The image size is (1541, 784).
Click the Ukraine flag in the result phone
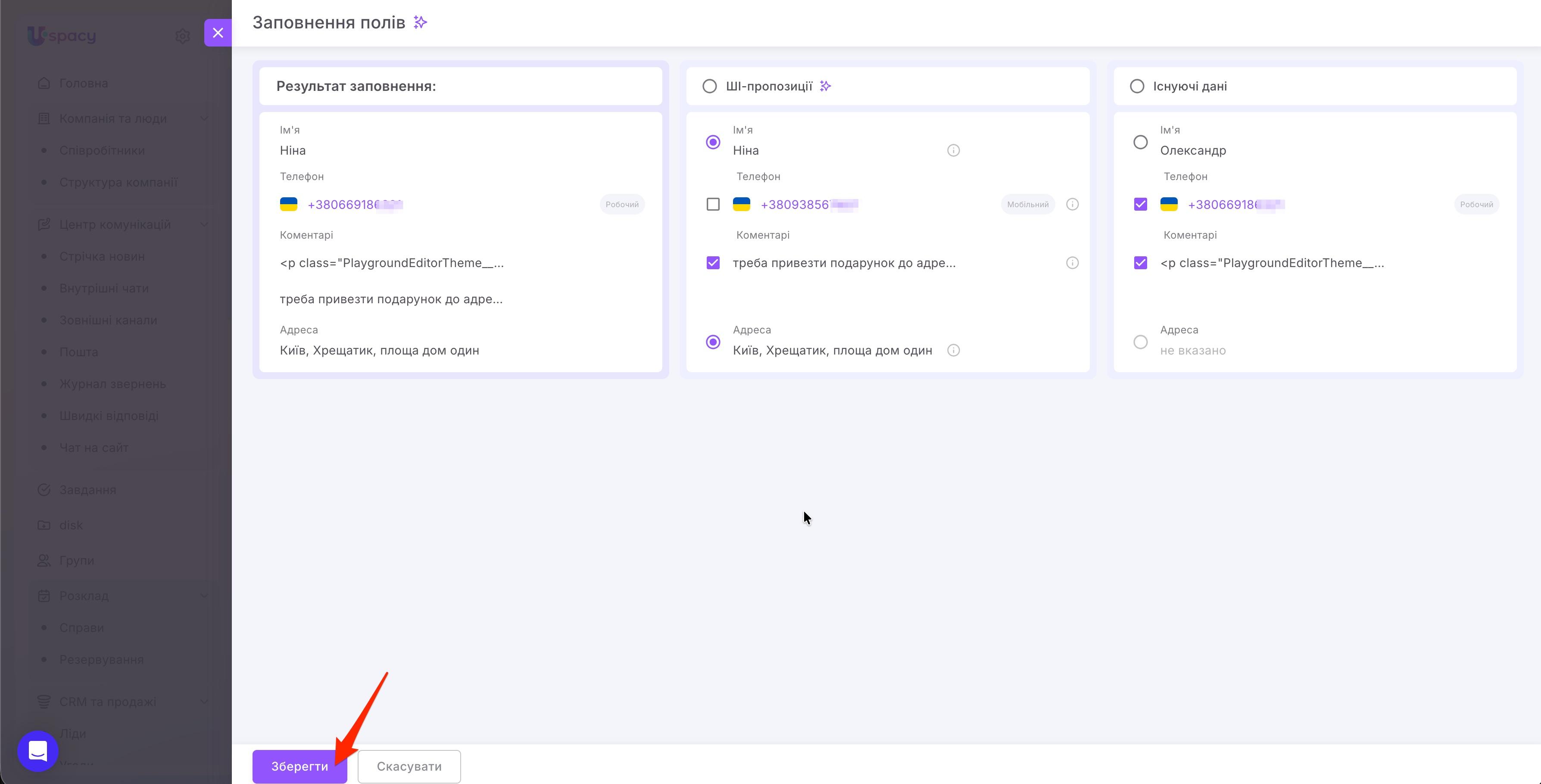click(x=288, y=205)
